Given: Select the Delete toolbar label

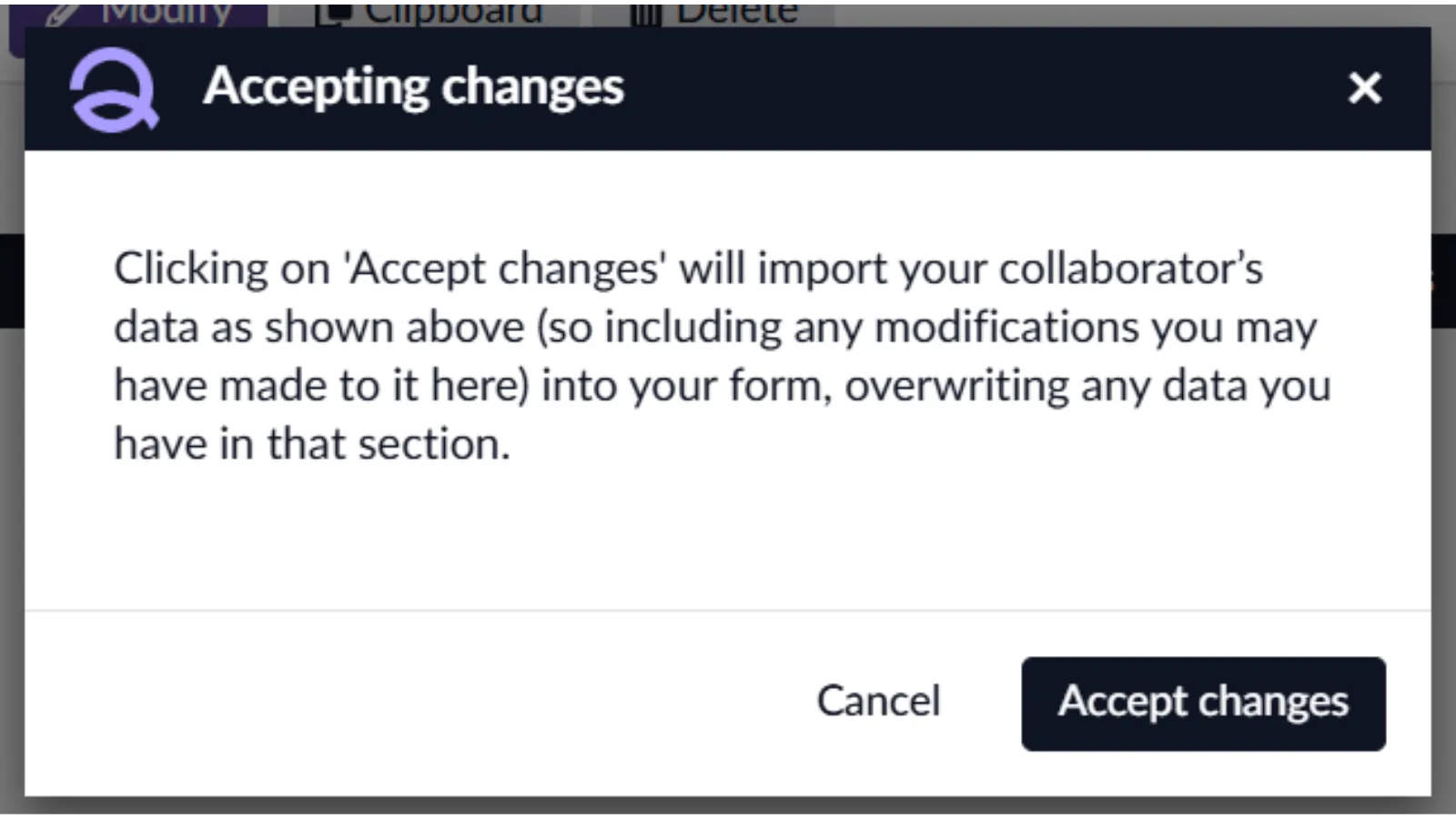Looking at the screenshot, I should click(737, 13).
